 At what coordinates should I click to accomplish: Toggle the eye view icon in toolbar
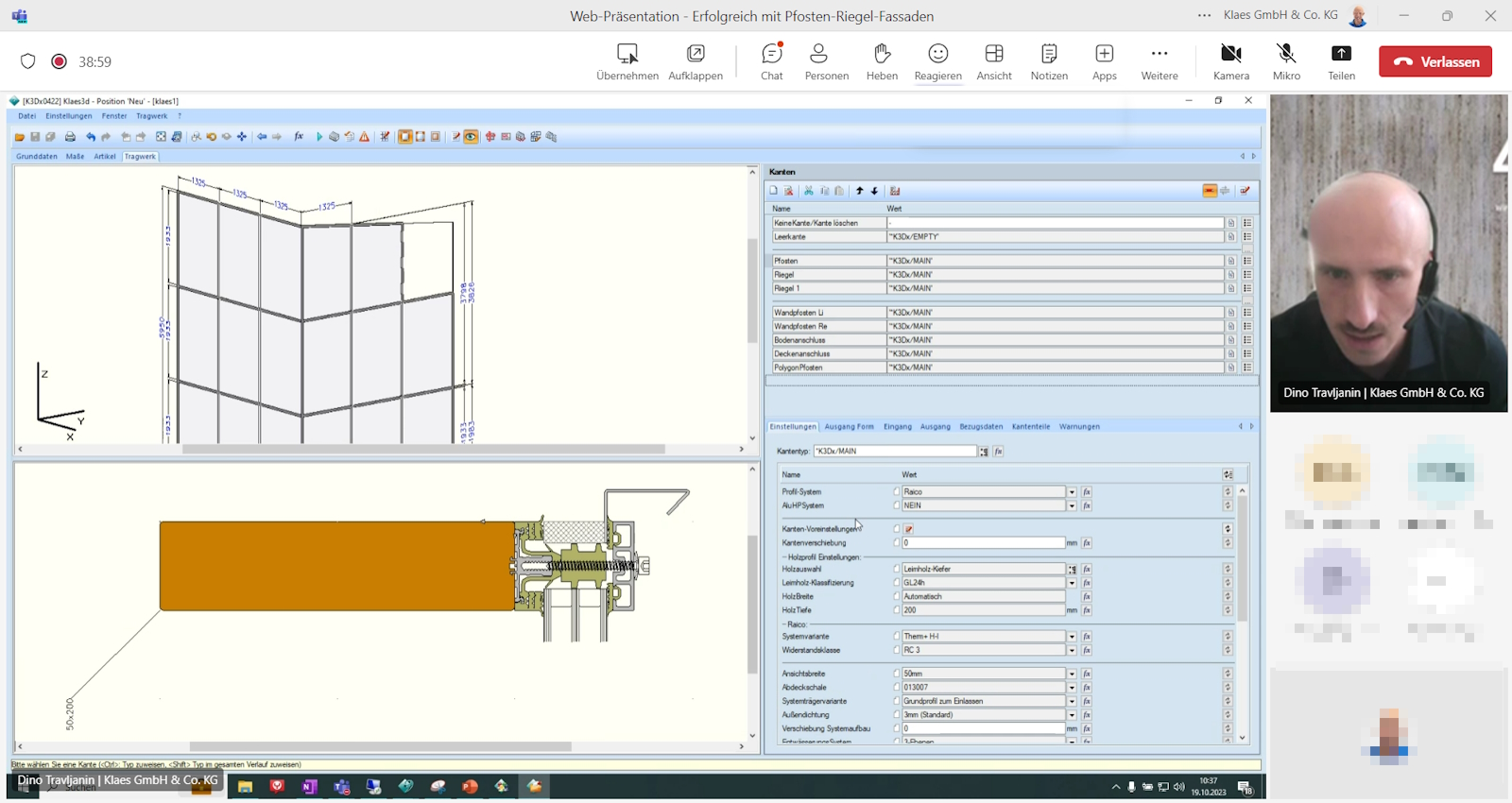coord(471,137)
